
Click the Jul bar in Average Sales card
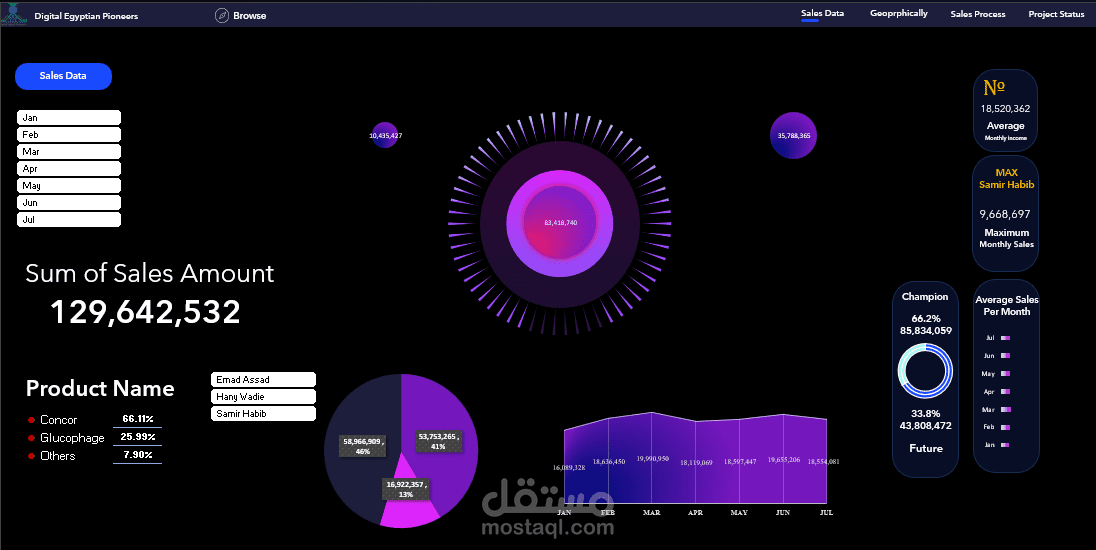[x=1005, y=338]
